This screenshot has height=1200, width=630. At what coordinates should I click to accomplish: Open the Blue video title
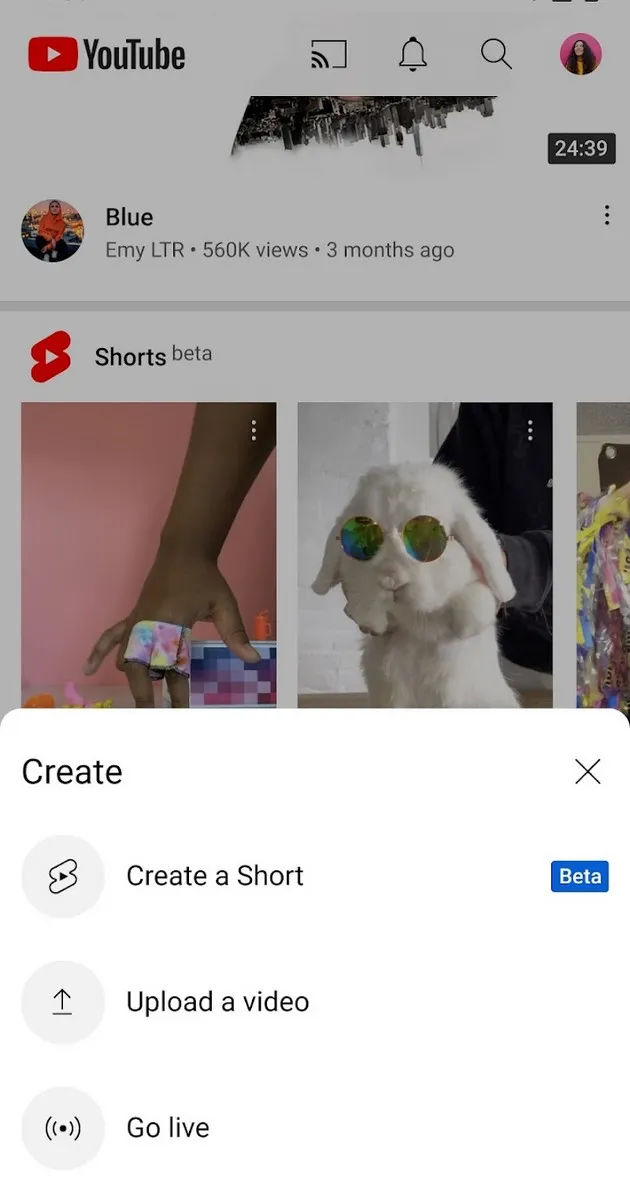click(129, 217)
